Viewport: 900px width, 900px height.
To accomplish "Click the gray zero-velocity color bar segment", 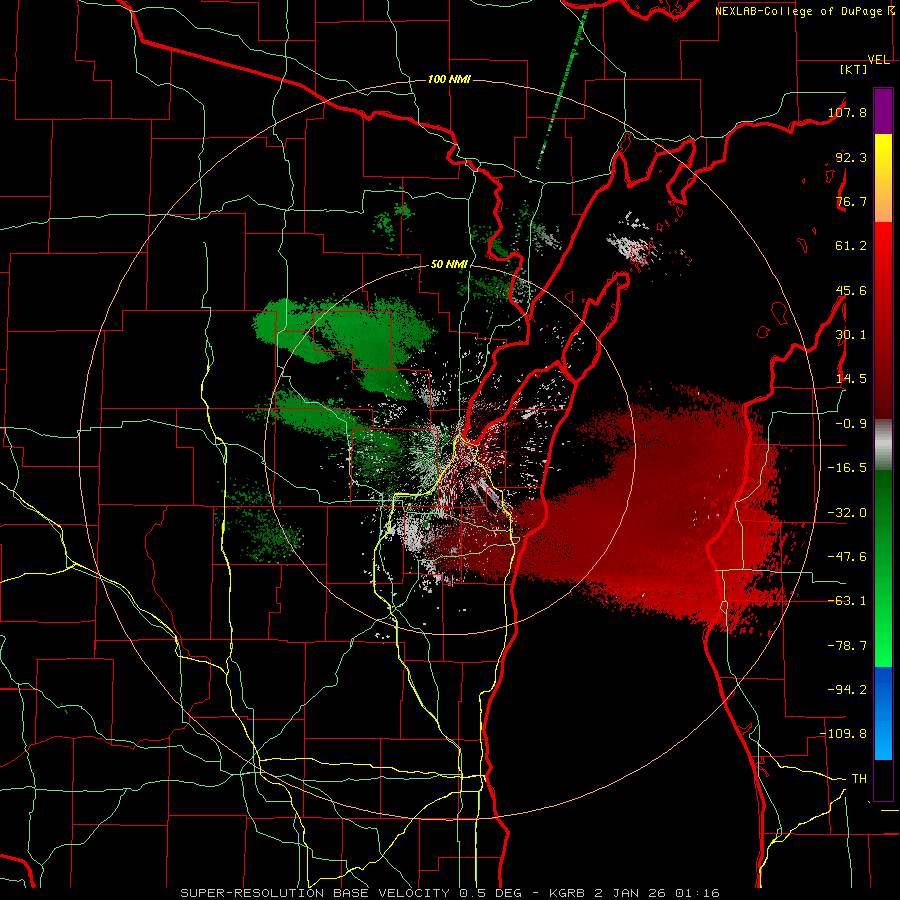I will coord(883,445).
